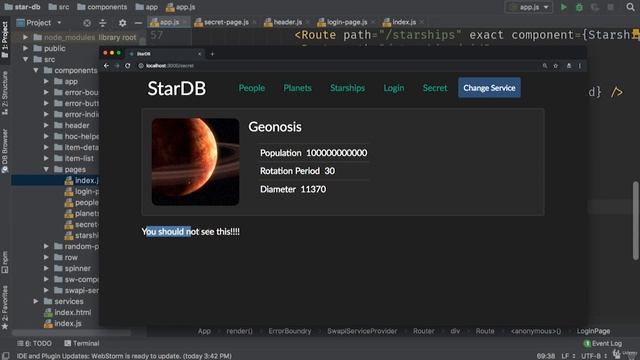Open the 2: Favorites tool window stripe

[x=5, y=307]
